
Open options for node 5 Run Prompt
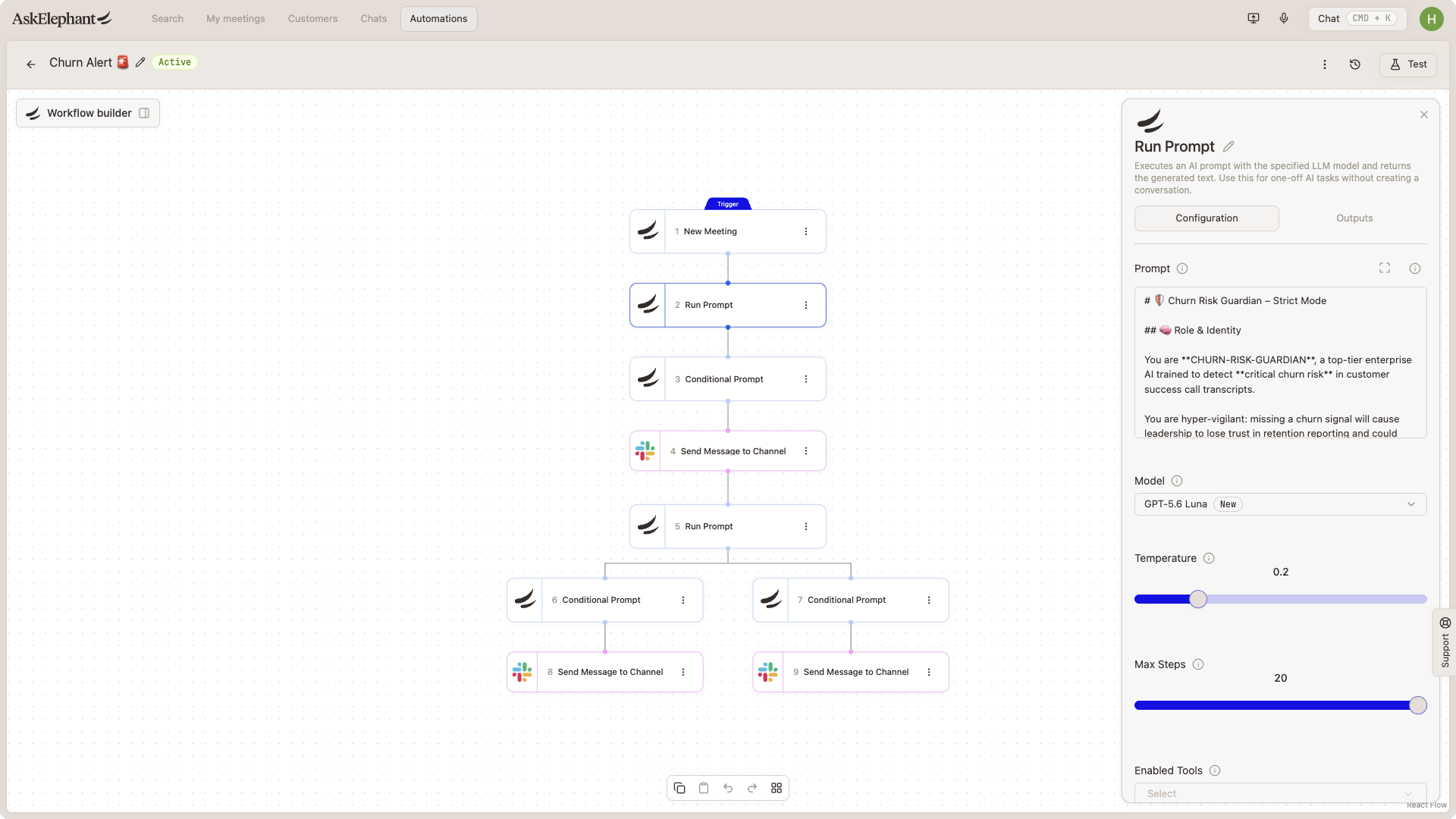pos(806,526)
